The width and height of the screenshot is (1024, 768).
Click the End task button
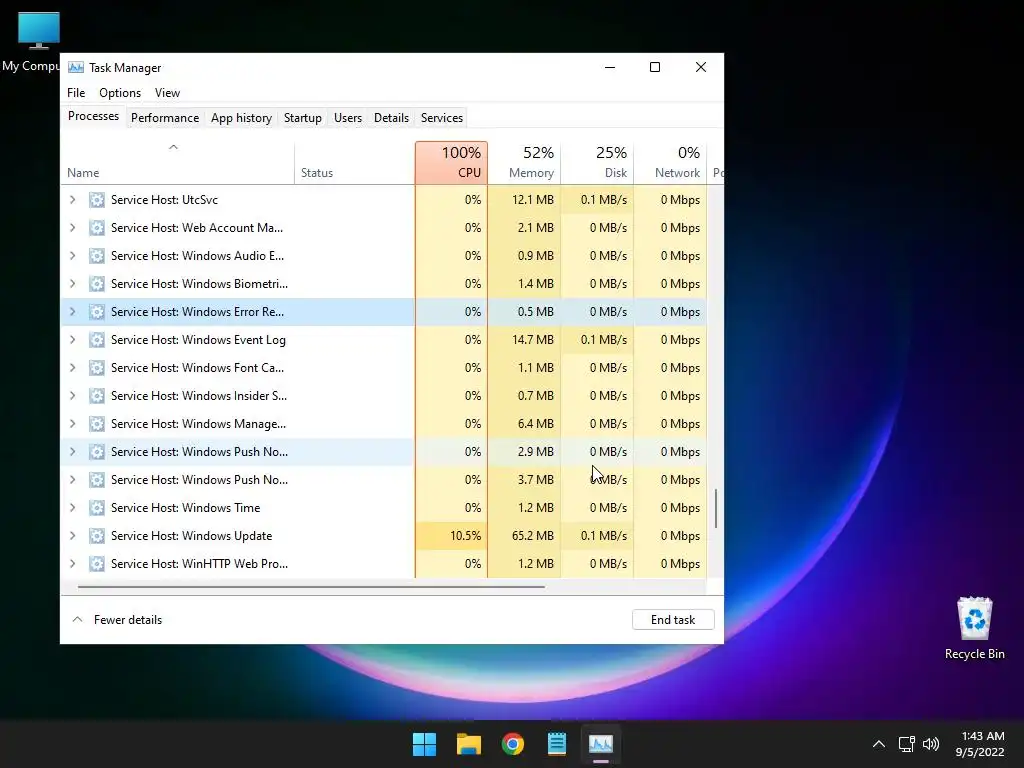673,620
